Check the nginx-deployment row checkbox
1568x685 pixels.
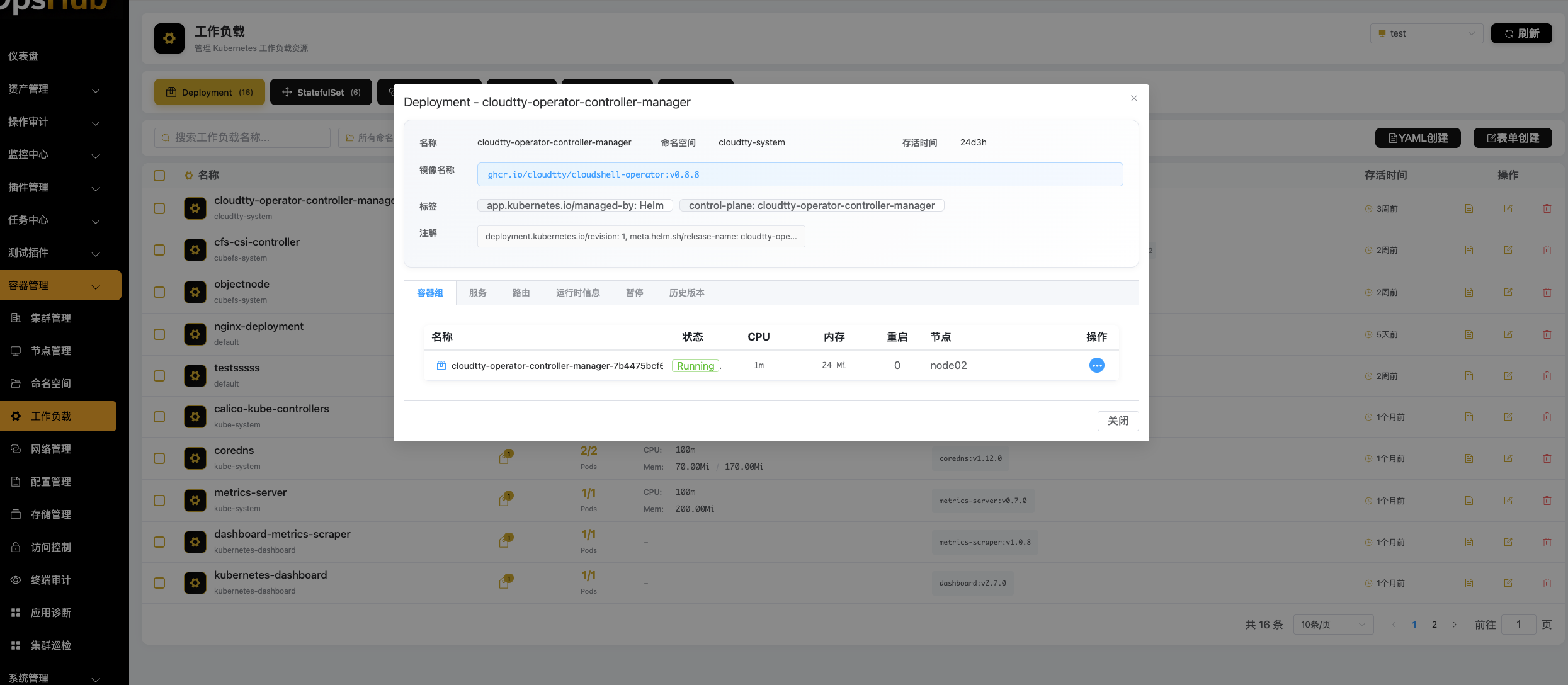(x=159, y=334)
